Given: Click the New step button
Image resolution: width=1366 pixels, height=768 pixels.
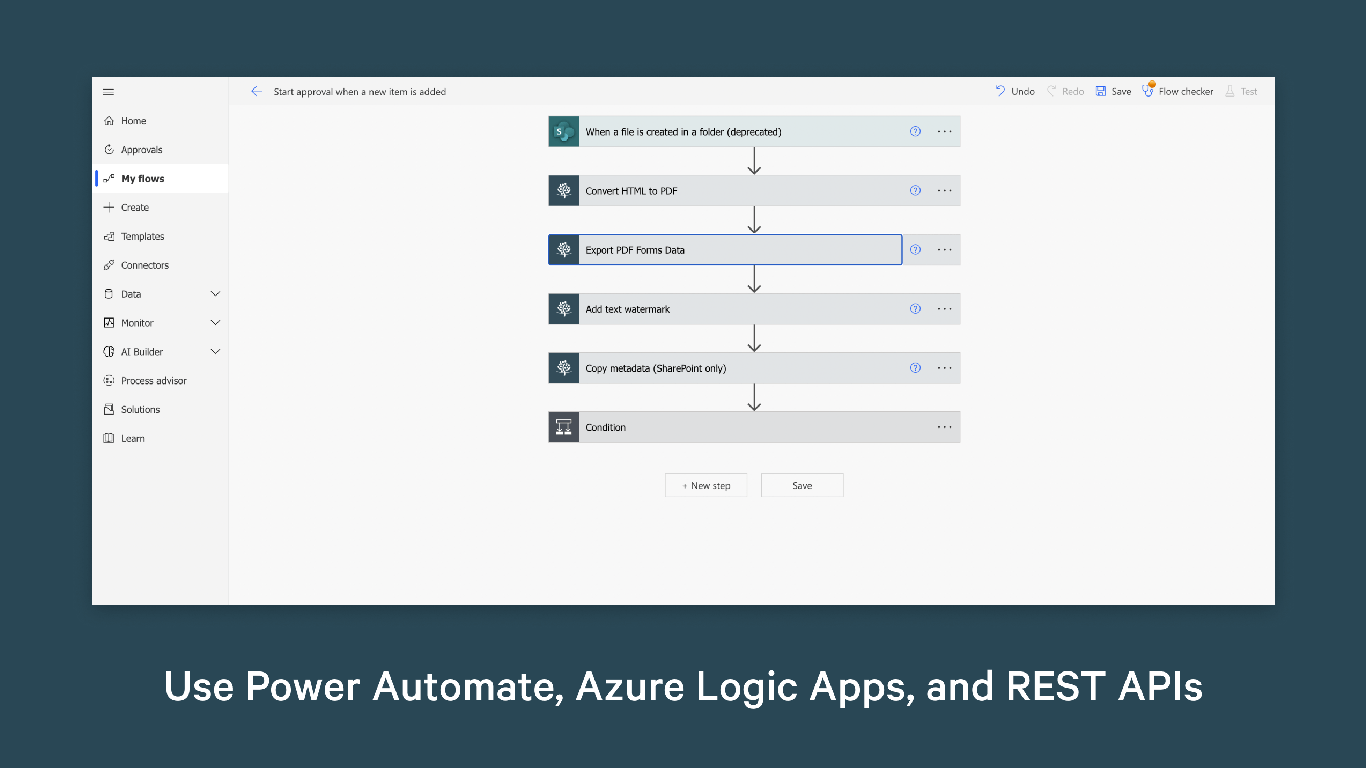Looking at the screenshot, I should (706, 485).
